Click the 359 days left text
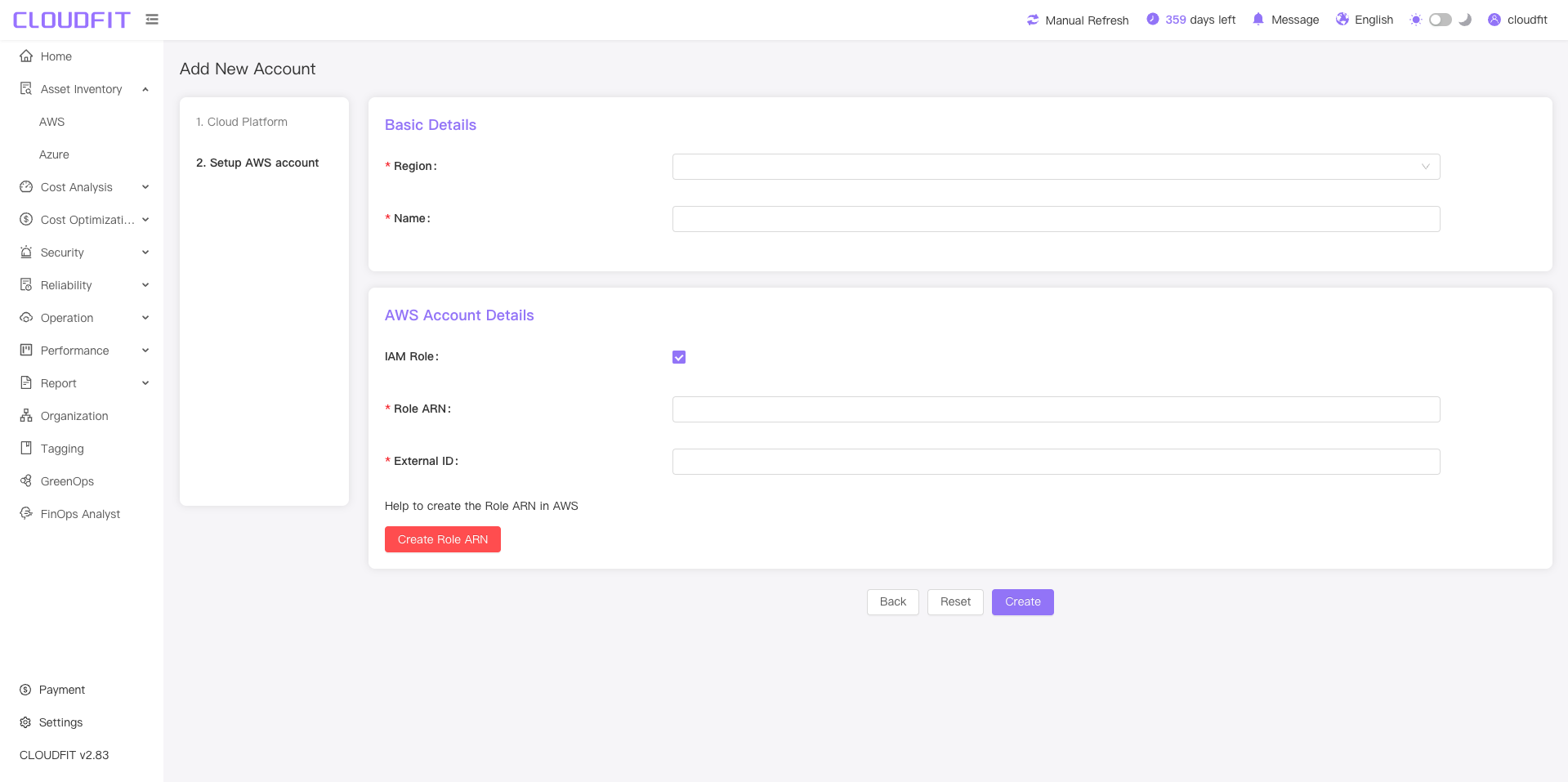This screenshot has width=1568, height=782. click(x=1200, y=20)
